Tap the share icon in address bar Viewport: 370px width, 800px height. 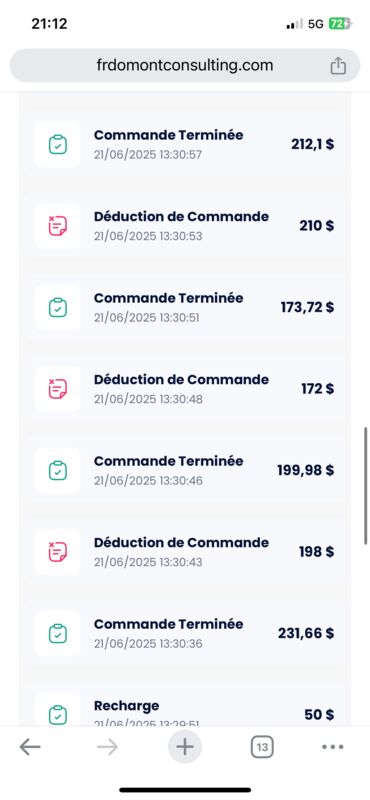click(x=338, y=66)
